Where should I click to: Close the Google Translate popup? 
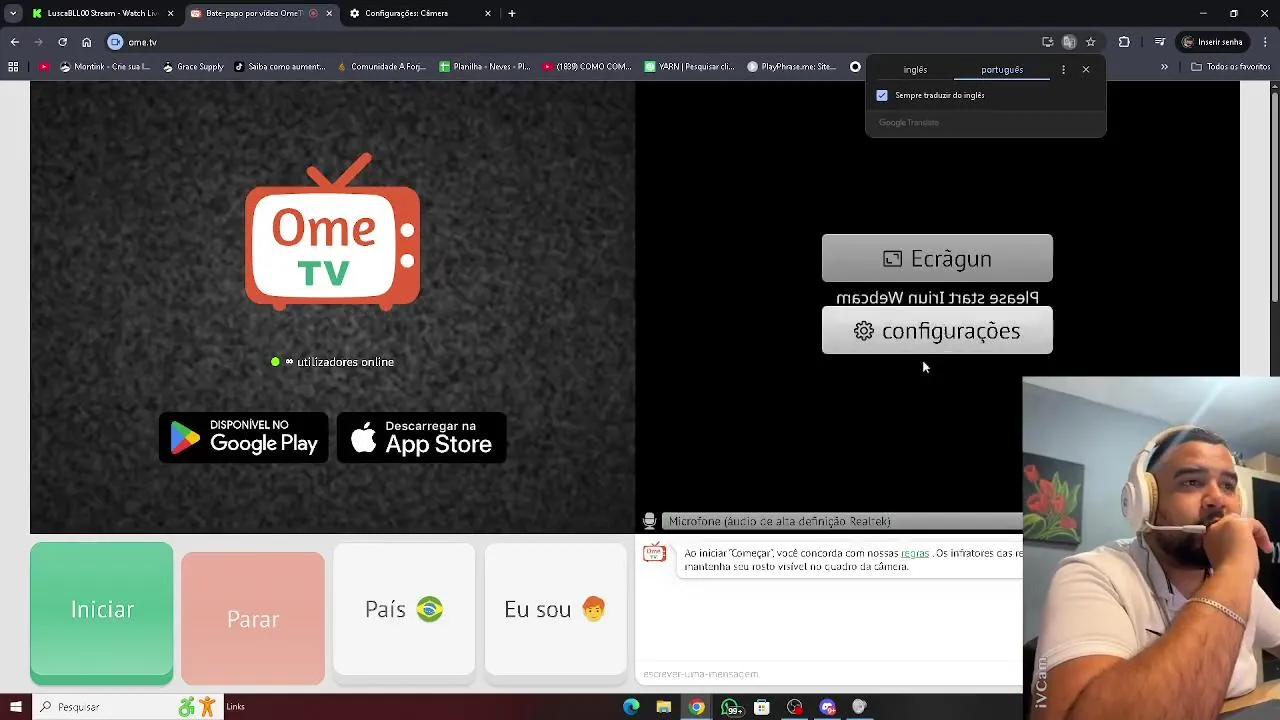1086,70
